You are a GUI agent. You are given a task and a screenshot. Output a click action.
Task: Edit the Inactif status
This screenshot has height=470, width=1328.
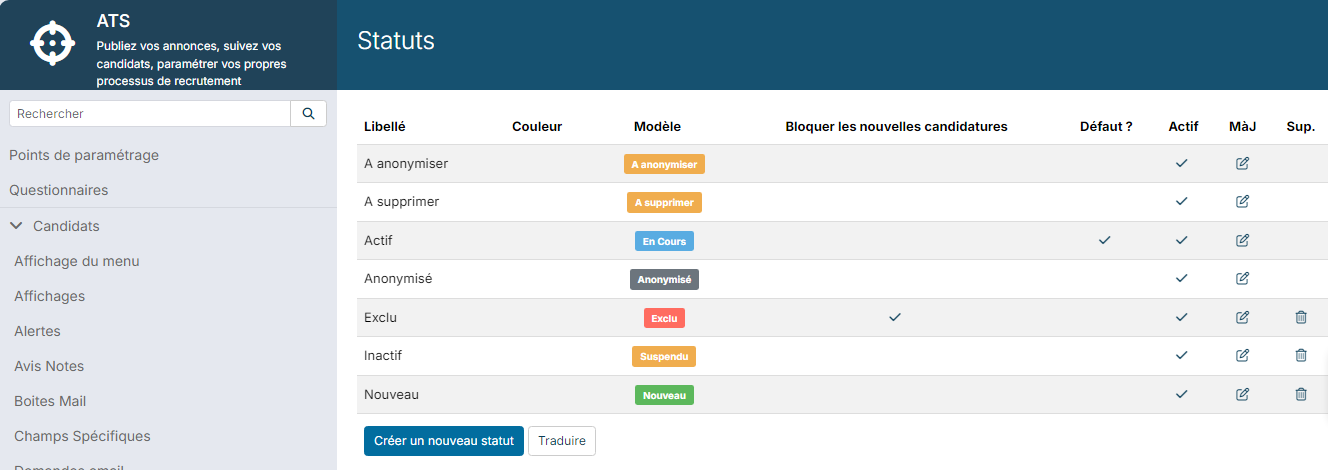[x=1242, y=355]
